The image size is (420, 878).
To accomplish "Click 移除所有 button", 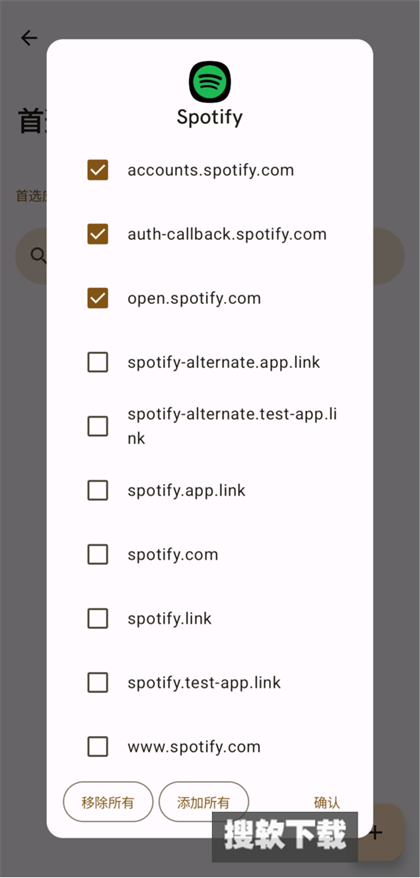I will 108,802.
